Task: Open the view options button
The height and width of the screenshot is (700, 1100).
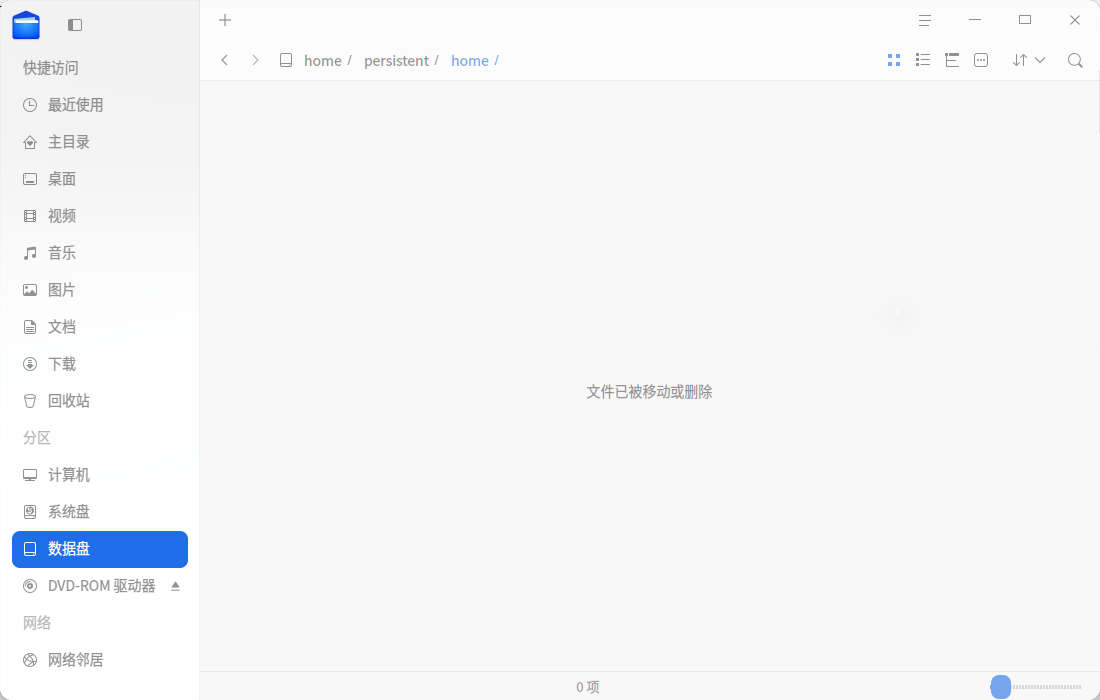Action: coord(981,60)
